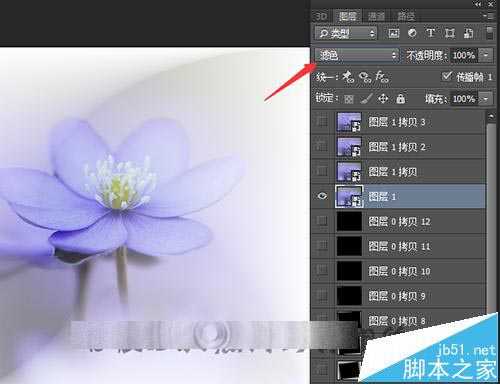Filter layers by smart object type
This screenshot has width=500, height=384.
tap(468, 33)
